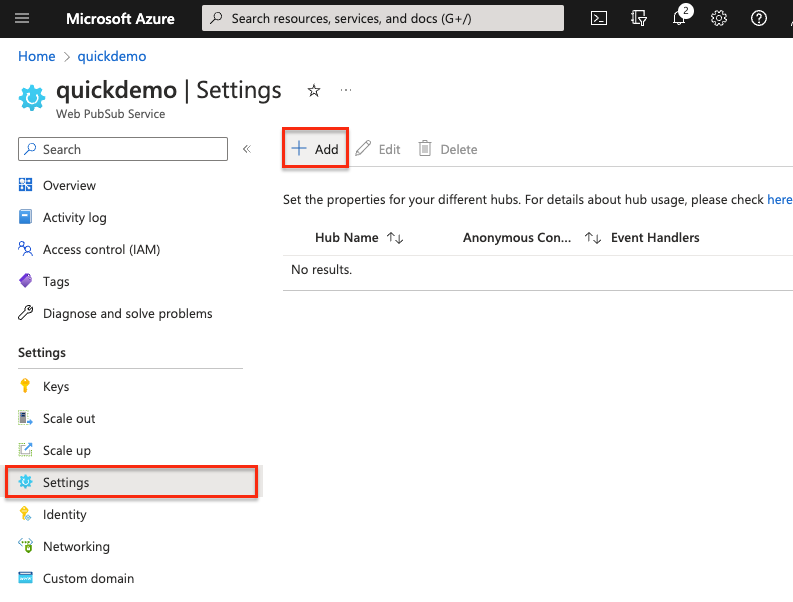793x602 pixels.
Task: Open the more options ellipsis beside the title
Action: click(x=346, y=91)
